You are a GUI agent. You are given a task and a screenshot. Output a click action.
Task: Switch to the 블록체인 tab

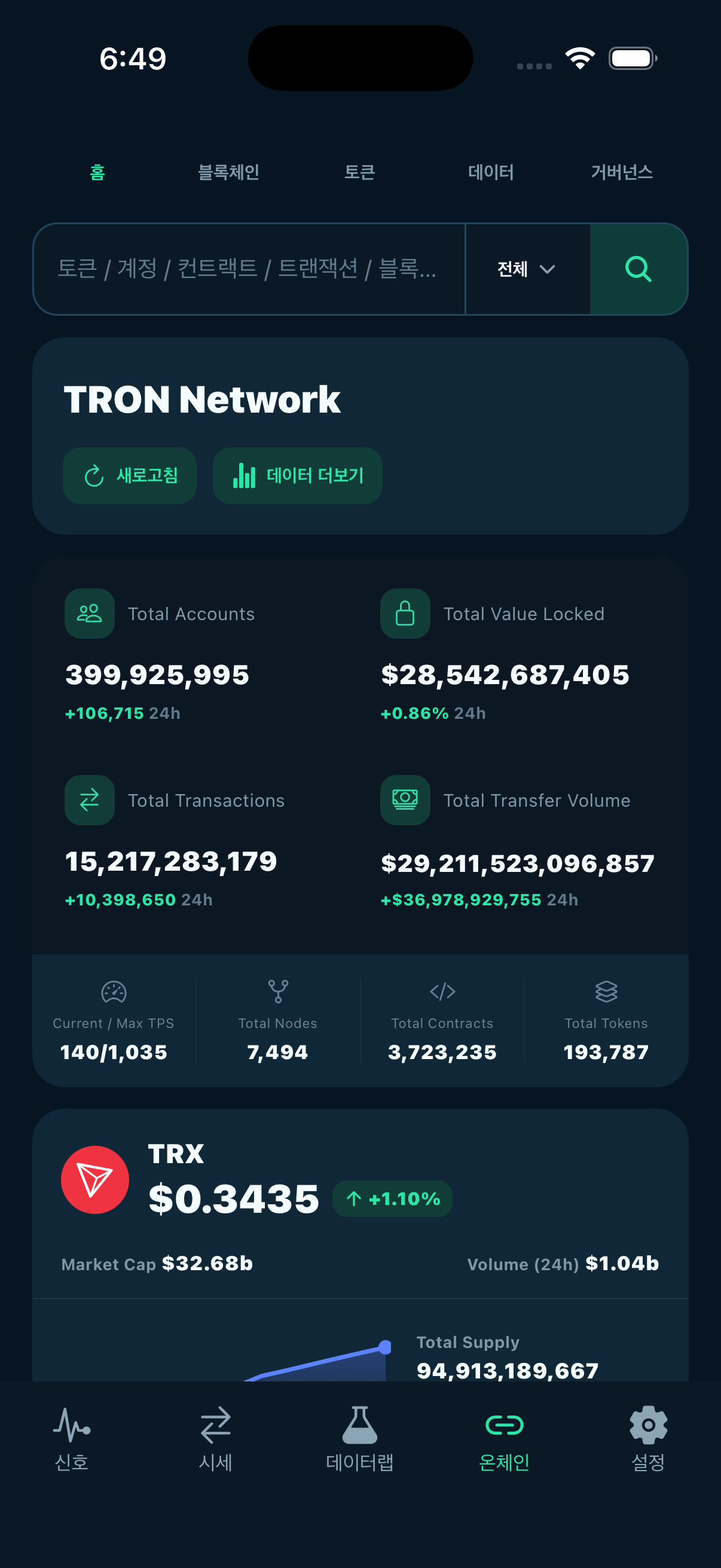click(229, 172)
